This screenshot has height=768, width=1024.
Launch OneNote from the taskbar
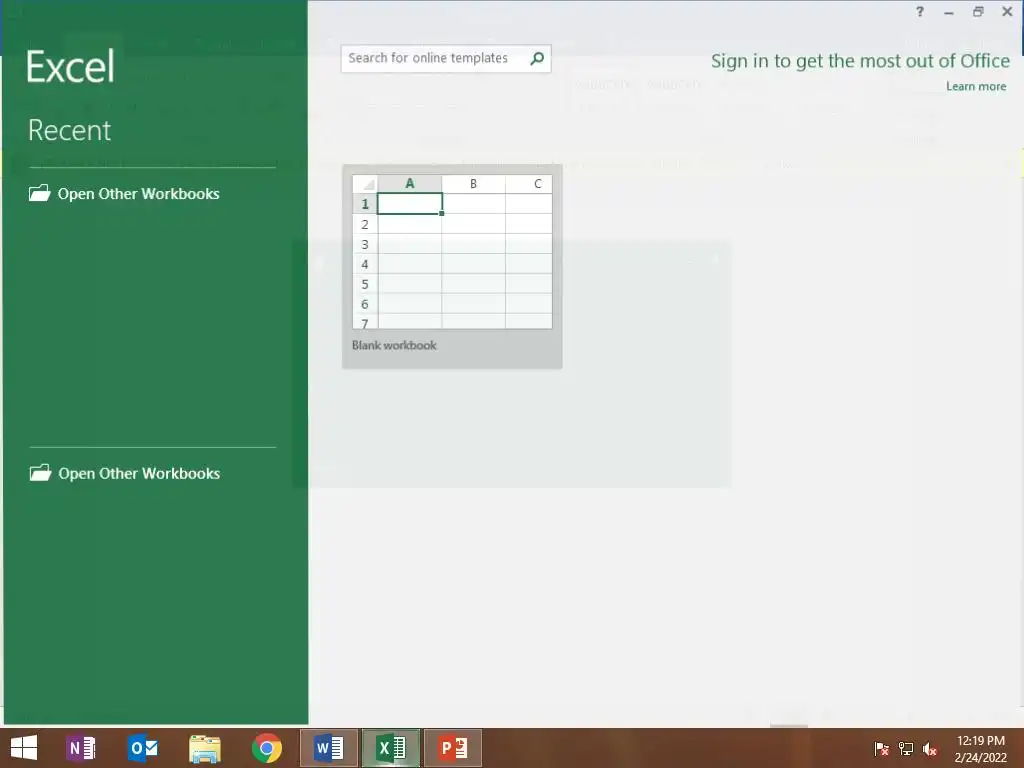coord(81,748)
